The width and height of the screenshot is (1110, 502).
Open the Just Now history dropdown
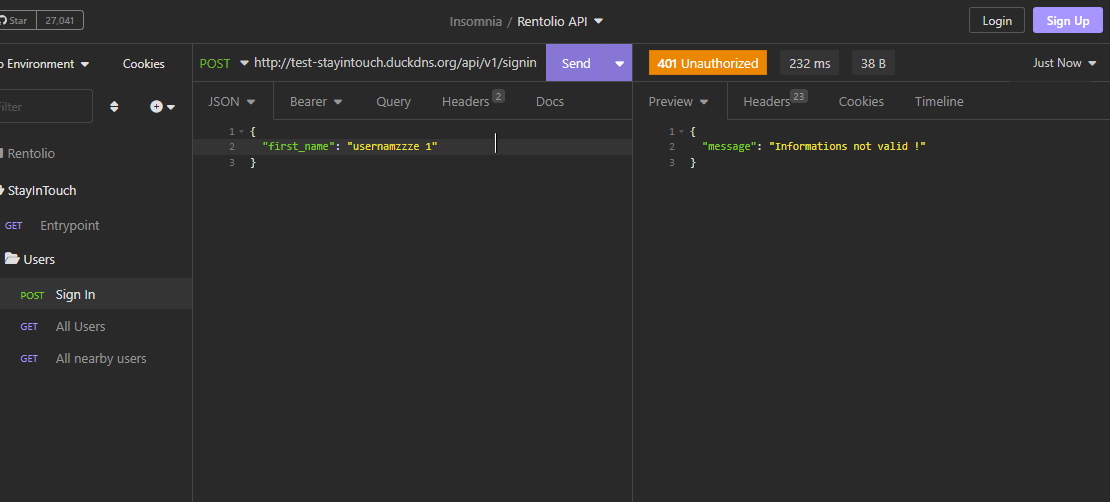pyautogui.click(x=1064, y=63)
